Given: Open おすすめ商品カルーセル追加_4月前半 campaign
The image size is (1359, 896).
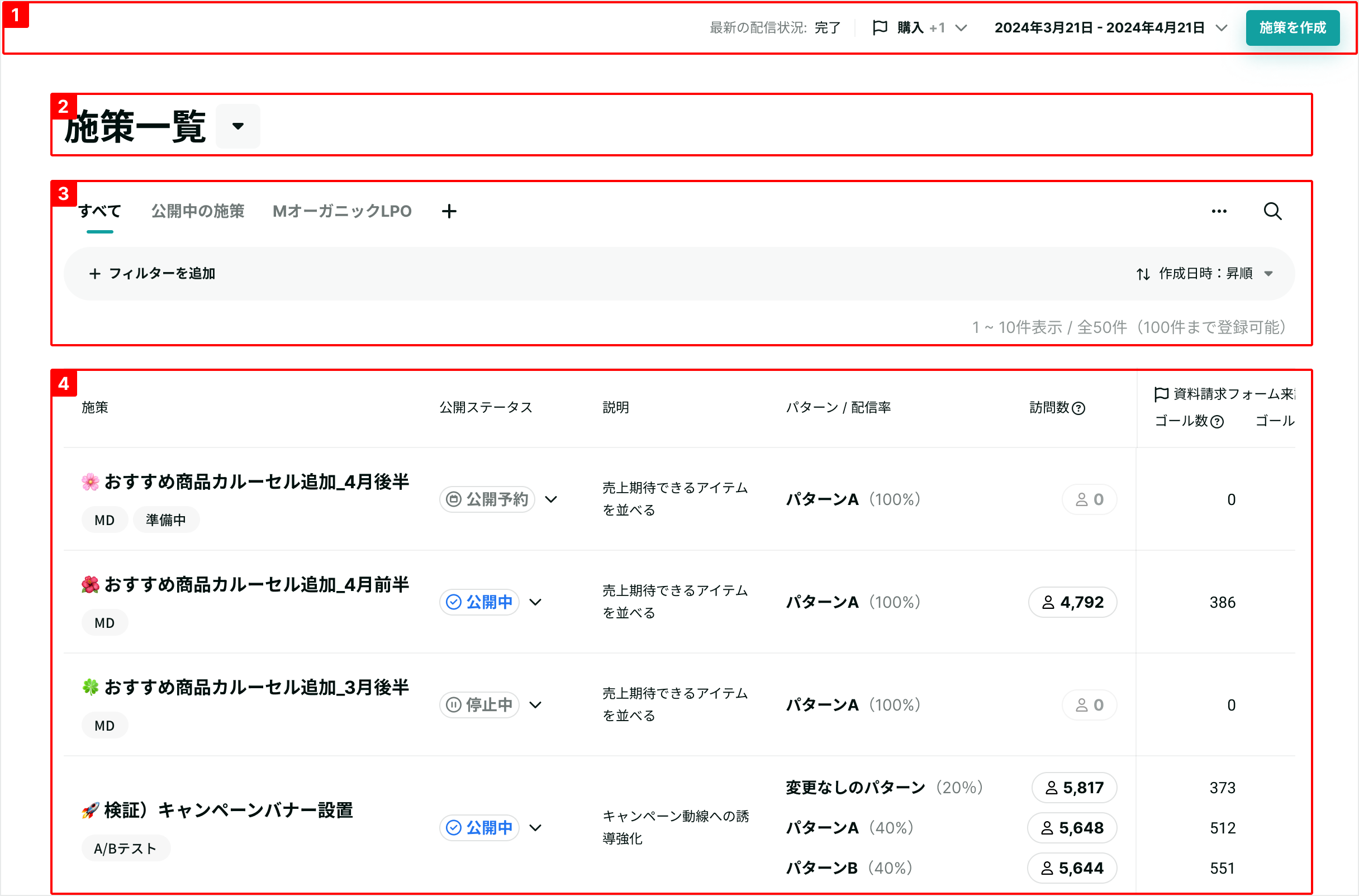Looking at the screenshot, I should (256, 584).
